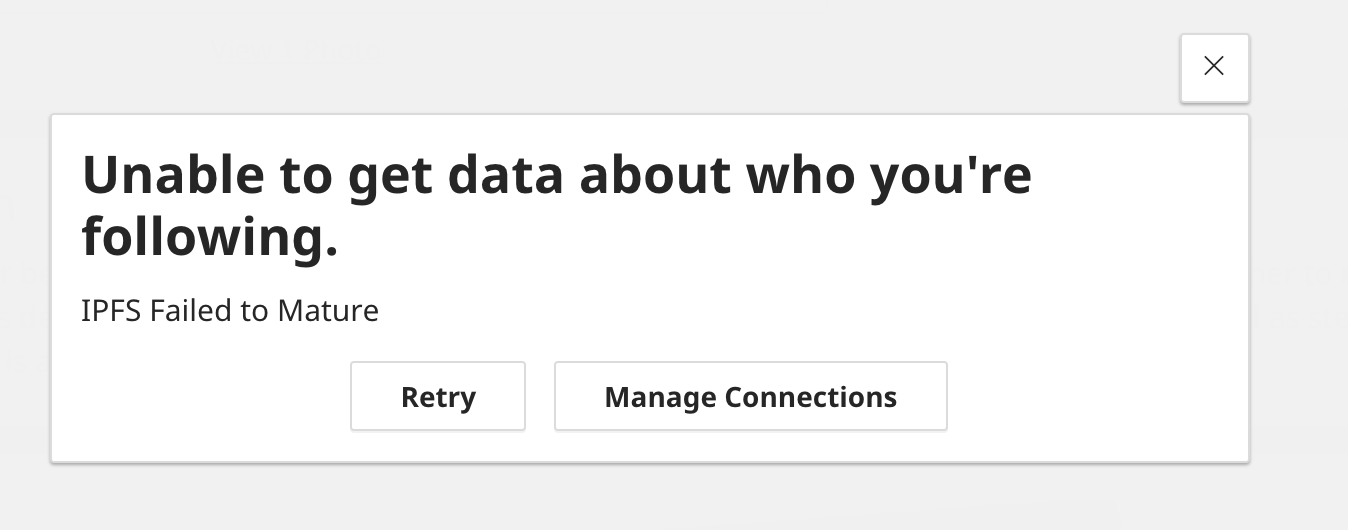Click the faint blurred text behind the overlay
1348x530 pixels.
[x=296, y=50]
